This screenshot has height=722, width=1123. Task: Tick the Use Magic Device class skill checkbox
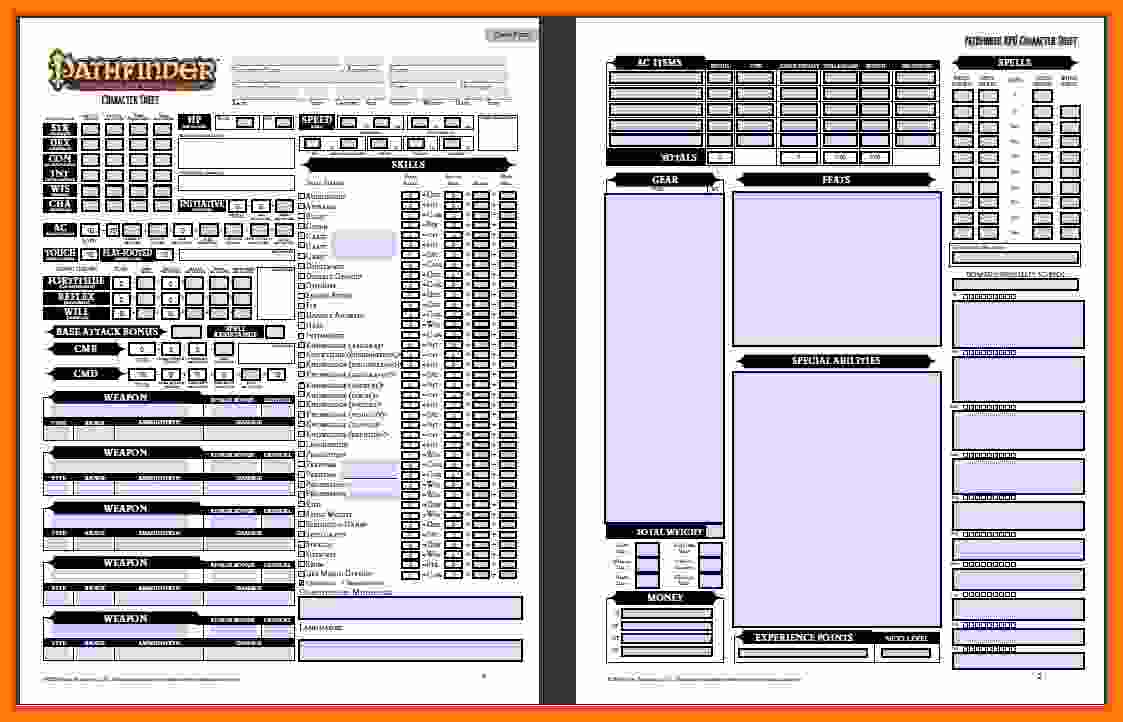pyautogui.click(x=302, y=574)
